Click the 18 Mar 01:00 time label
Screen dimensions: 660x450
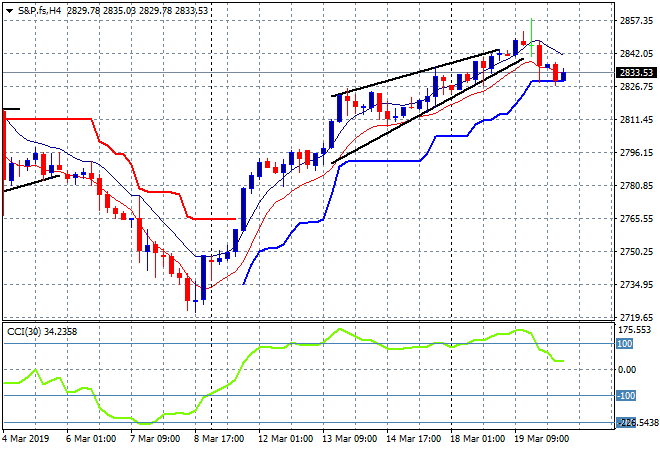477,439
